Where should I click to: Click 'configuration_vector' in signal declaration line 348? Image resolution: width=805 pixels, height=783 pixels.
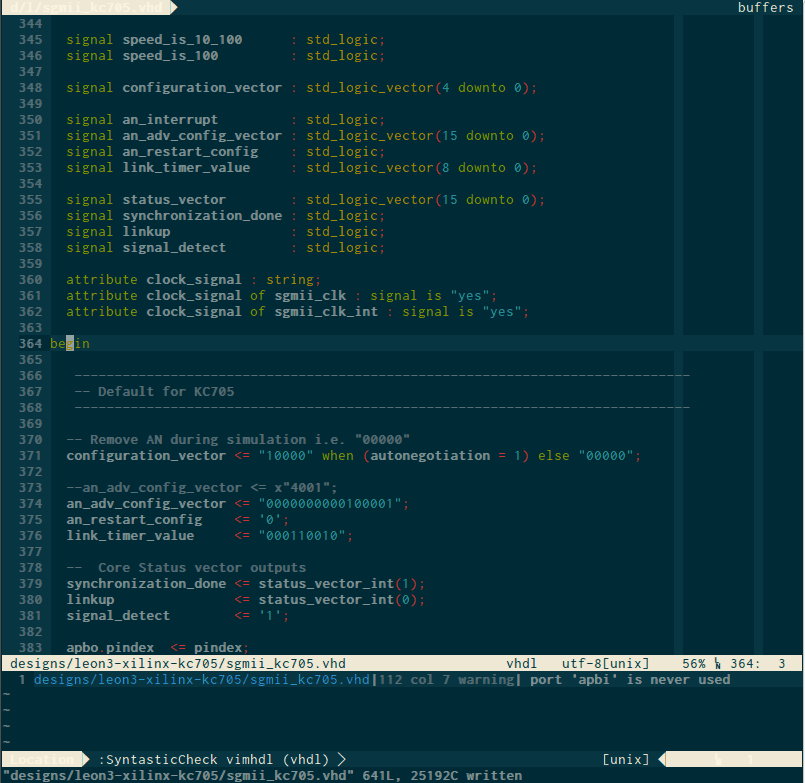(202, 88)
